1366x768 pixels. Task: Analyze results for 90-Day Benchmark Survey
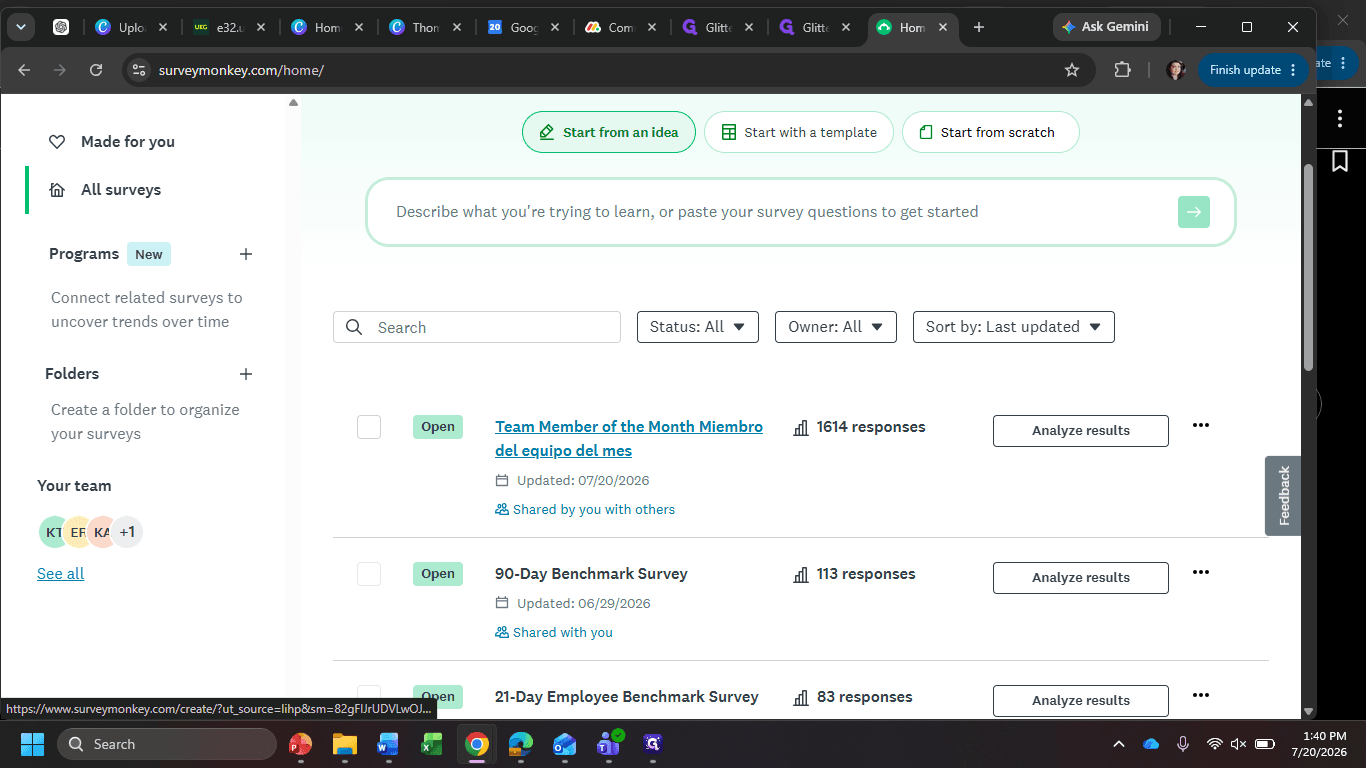pos(1081,578)
